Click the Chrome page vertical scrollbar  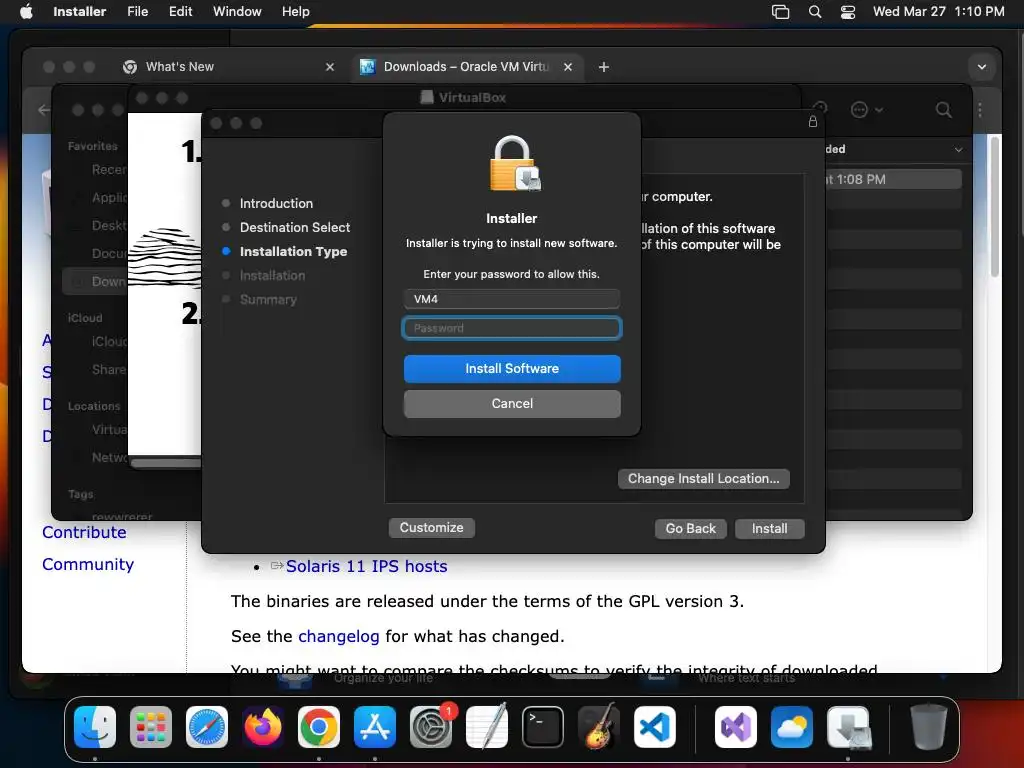pos(995,206)
